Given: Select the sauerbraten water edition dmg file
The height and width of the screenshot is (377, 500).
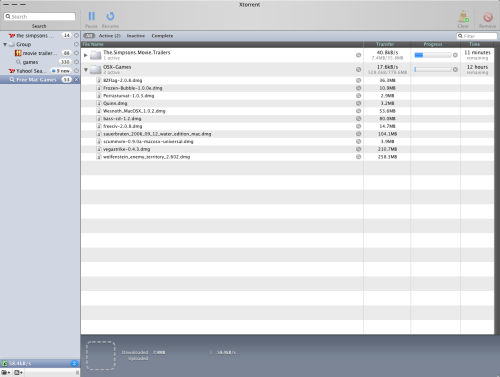Looking at the screenshot, I should coord(157,134).
